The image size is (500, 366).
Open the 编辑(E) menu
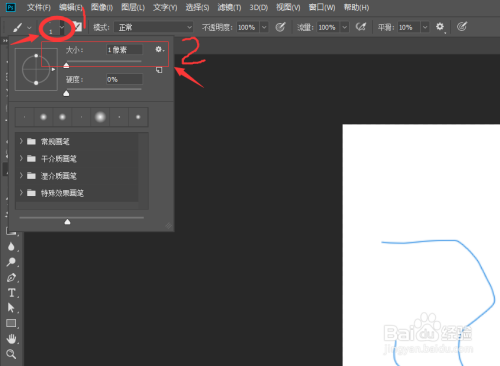[71, 7]
